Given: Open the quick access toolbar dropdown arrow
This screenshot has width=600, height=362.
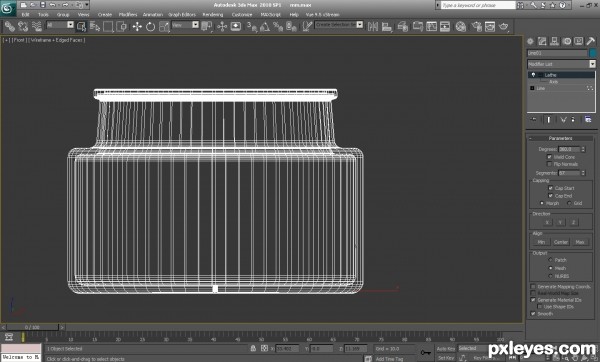Looking at the screenshot, I should [87, 5].
